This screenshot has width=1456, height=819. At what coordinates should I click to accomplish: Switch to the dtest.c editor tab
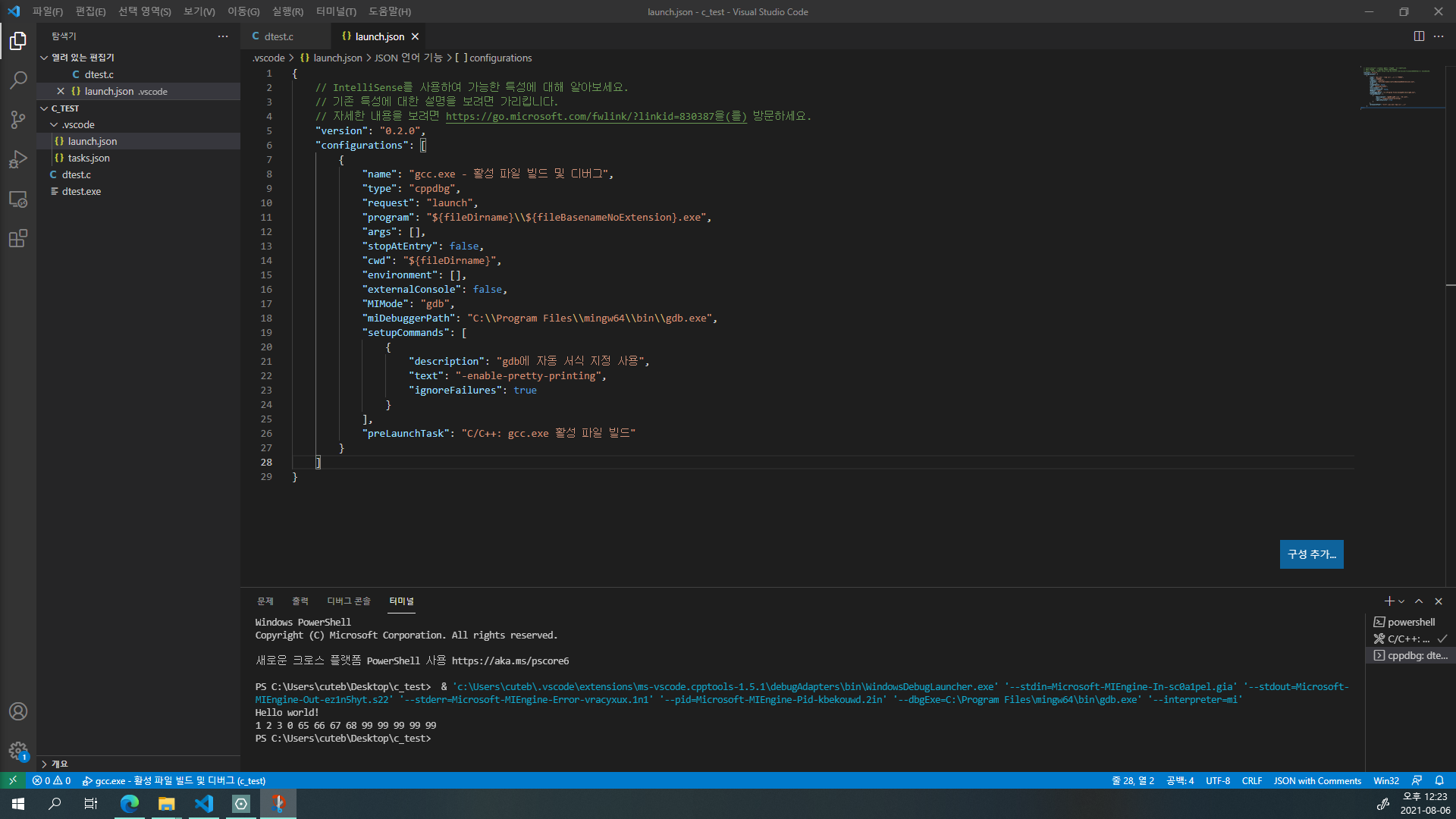[278, 36]
